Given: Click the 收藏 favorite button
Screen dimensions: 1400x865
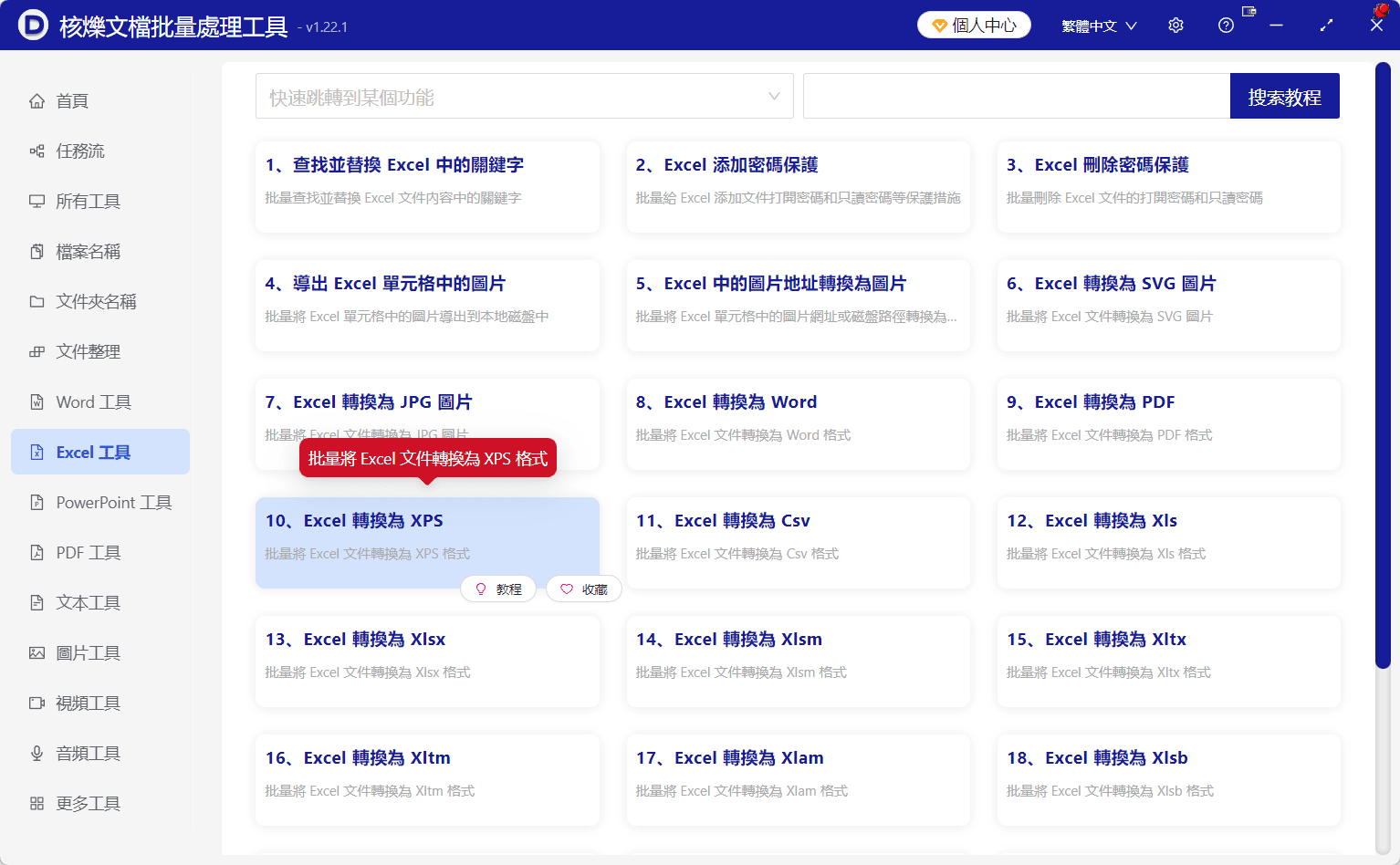Looking at the screenshot, I should click(x=584, y=589).
